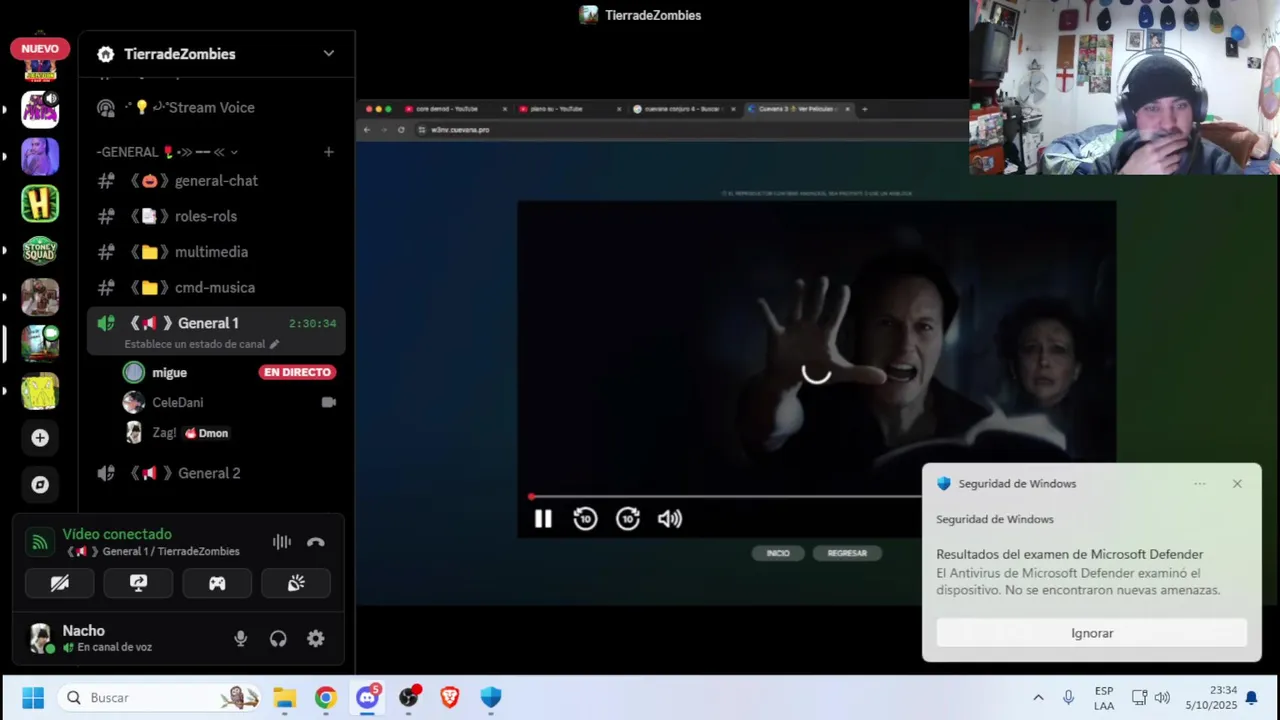Turn on camera in Discord voice panel
The image size is (1280, 720).
60,583
